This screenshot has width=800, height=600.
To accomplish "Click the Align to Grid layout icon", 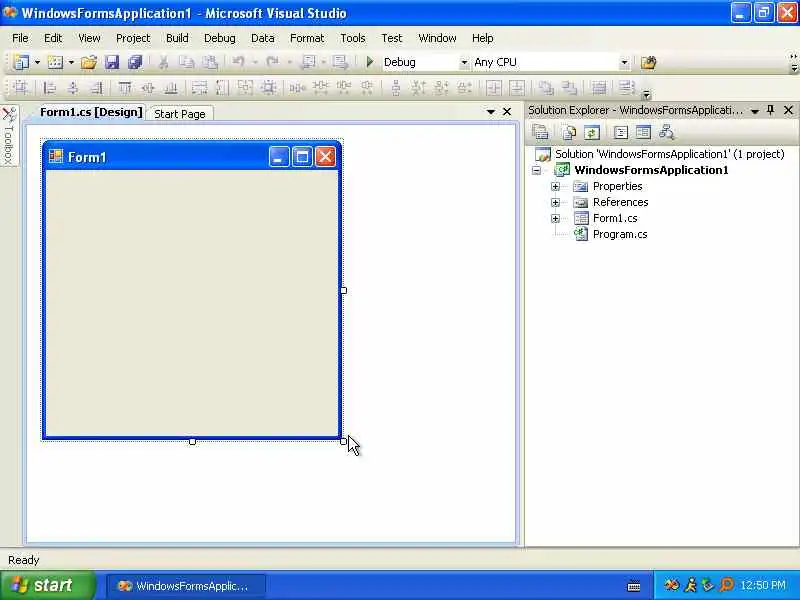I will coord(21,88).
